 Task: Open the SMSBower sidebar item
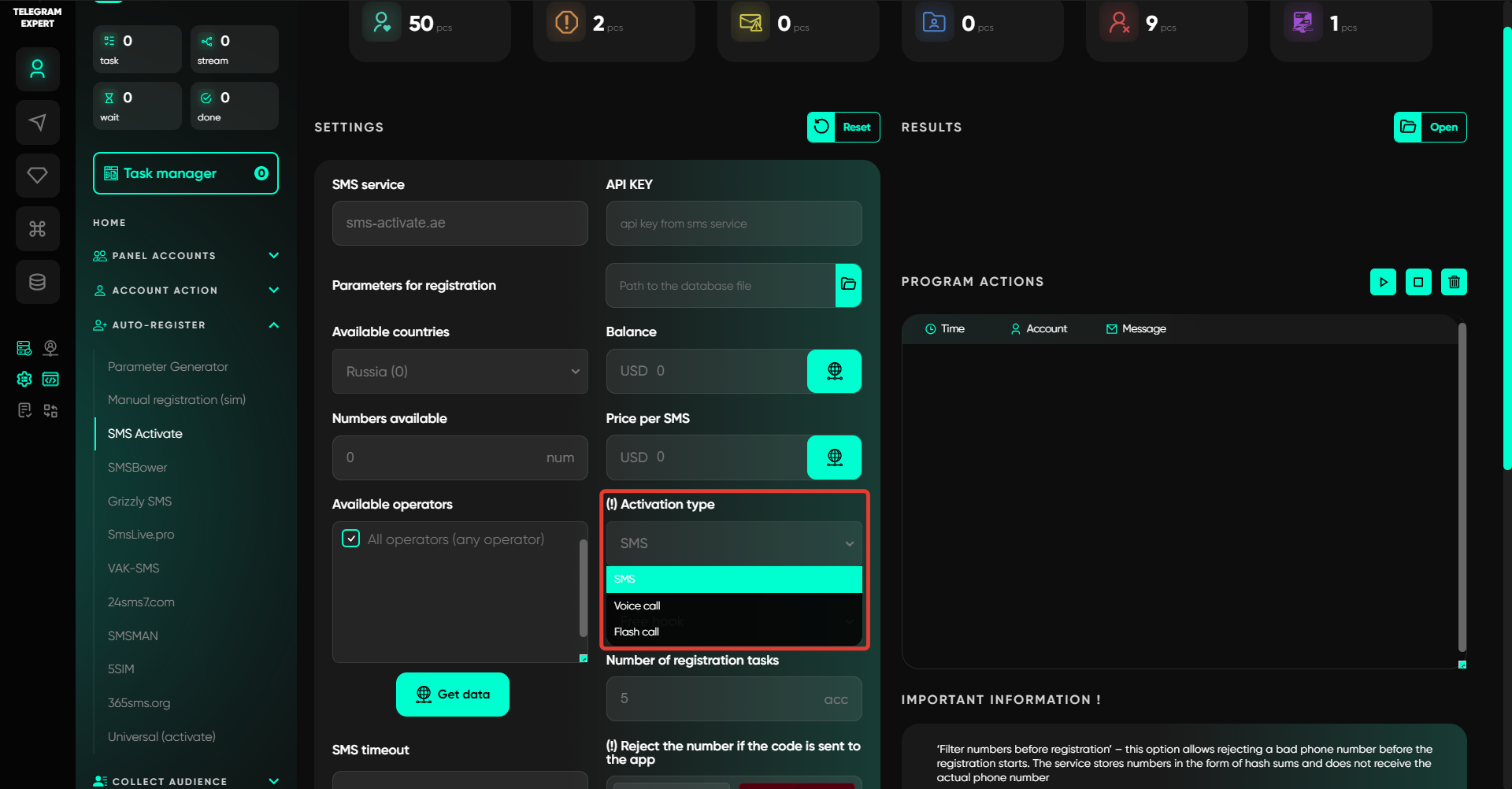click(138, 468)
